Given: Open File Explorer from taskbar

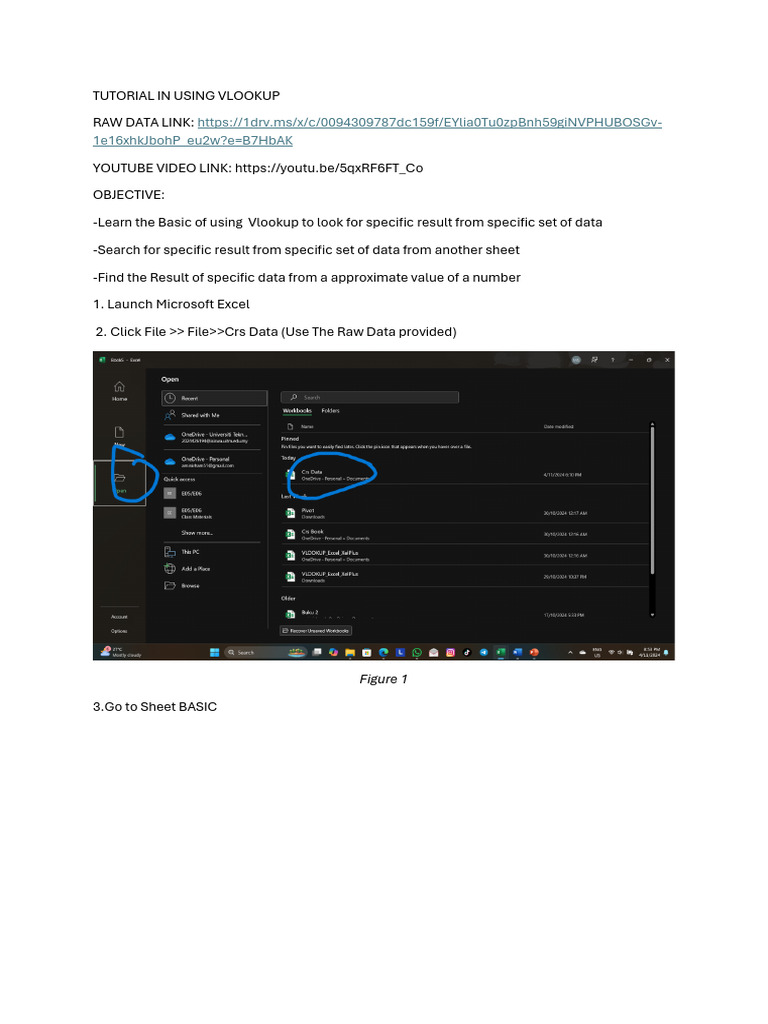Looking at the screenshot, I should [350, 652].
